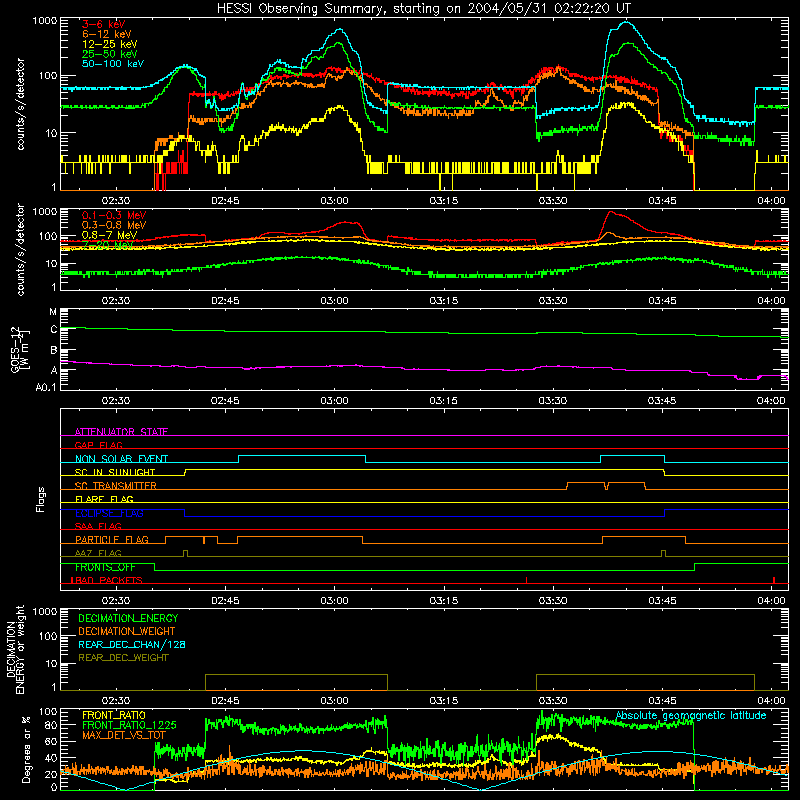Click the 7-20 MeV legend label
800x800 pixels.
(108, 245)
